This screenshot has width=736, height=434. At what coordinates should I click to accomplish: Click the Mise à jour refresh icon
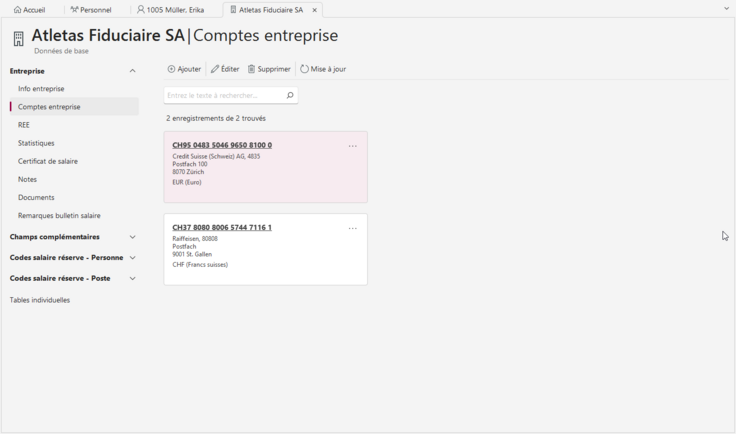304,70
